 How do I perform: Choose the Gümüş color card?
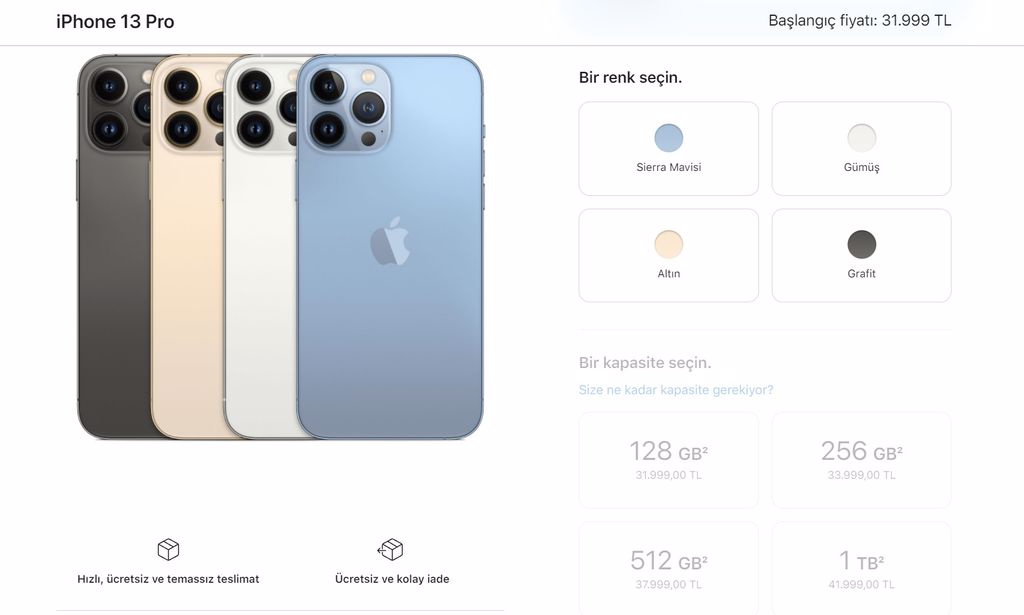click(x=861, y=148)
